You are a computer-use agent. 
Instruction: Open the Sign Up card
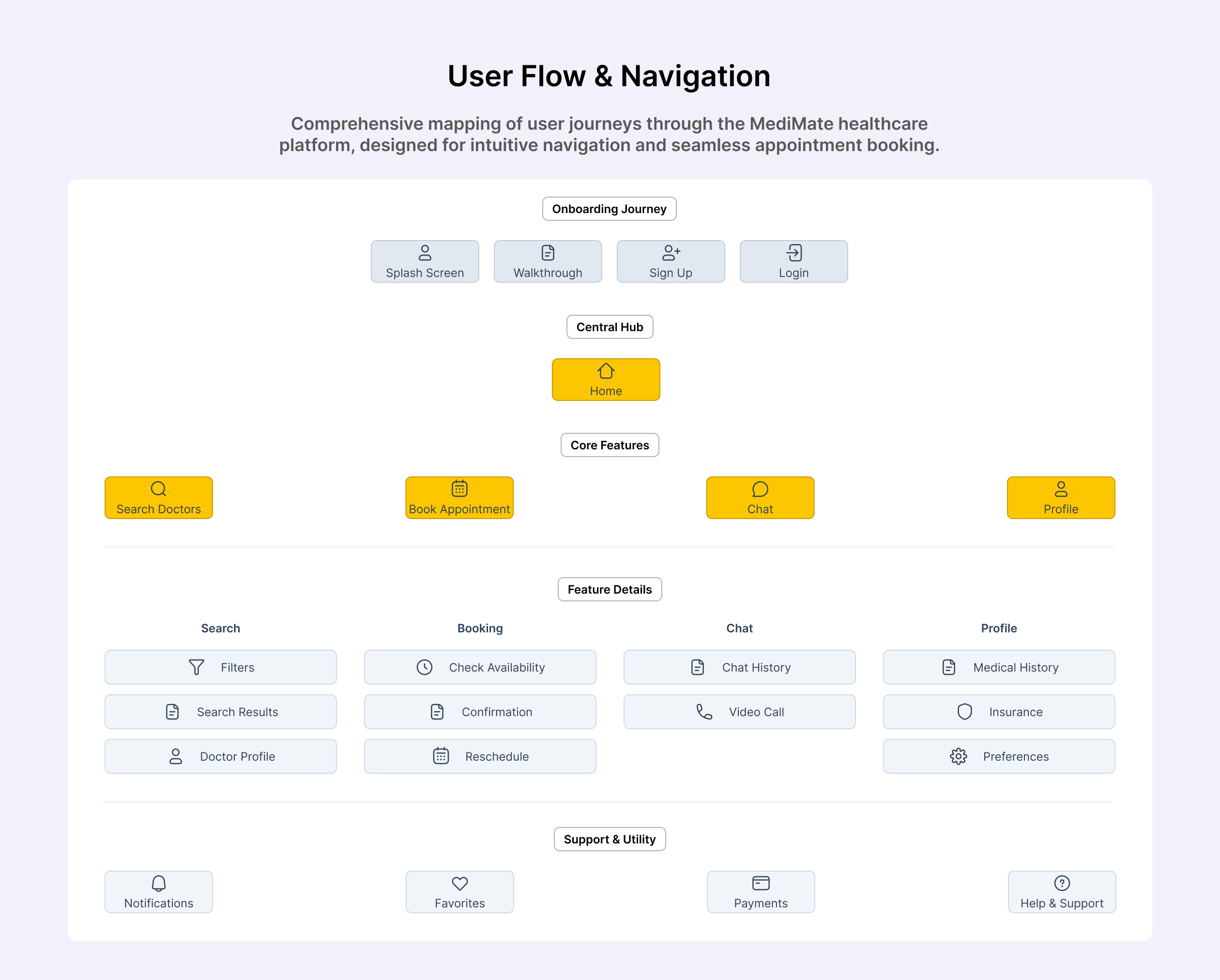click(x=671, y=261)
